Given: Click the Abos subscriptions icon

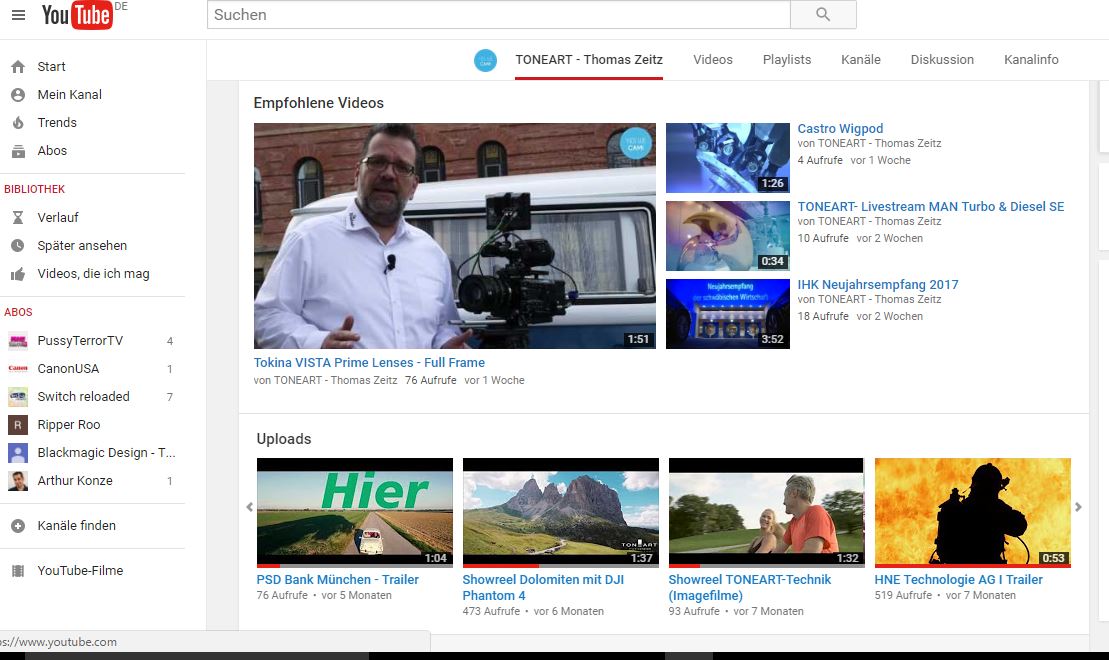Looking at the screenshot, I should pyautogui.click(x=18, y=151).
